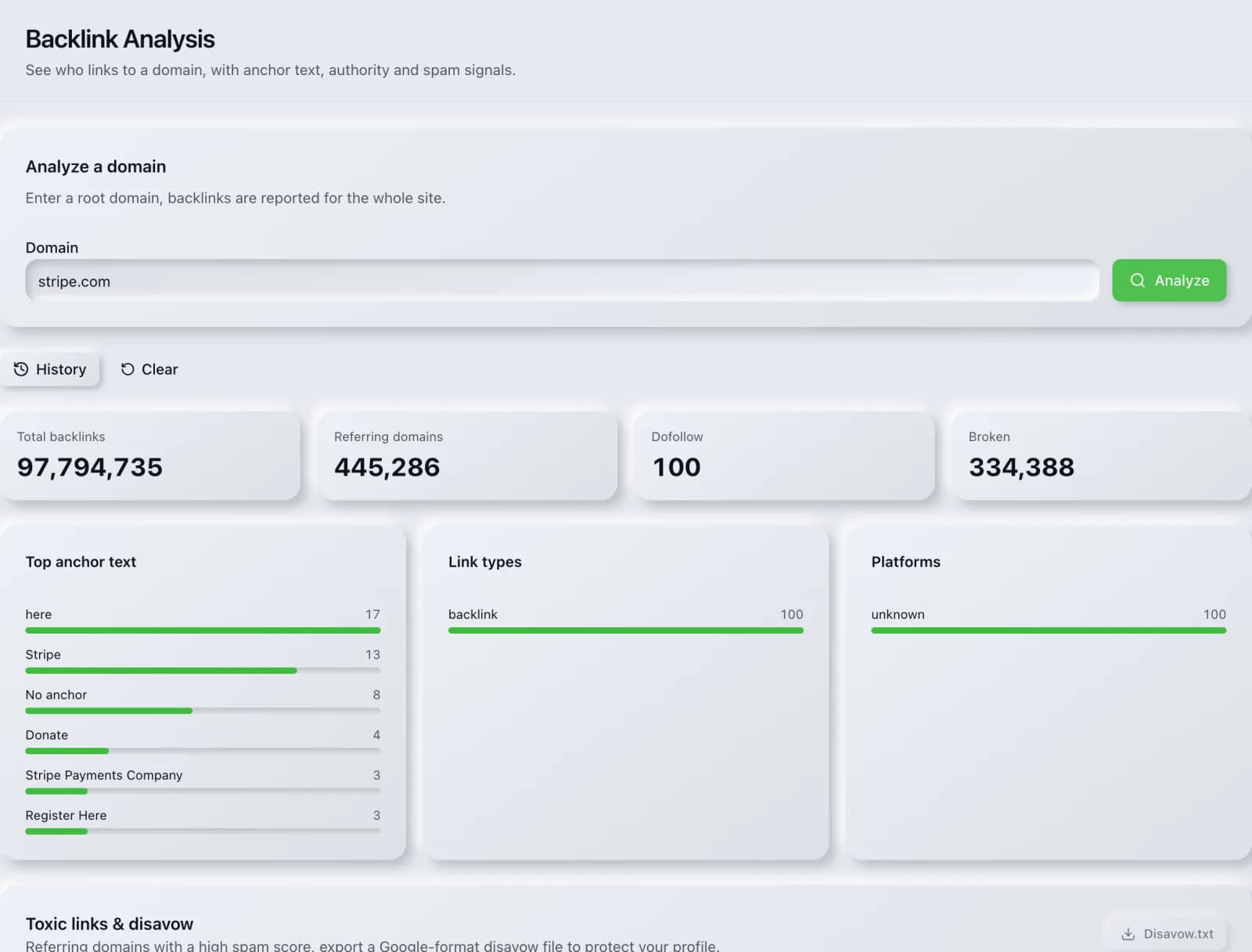
Task: Click the Clear button
Action: (x=149, y=369)
